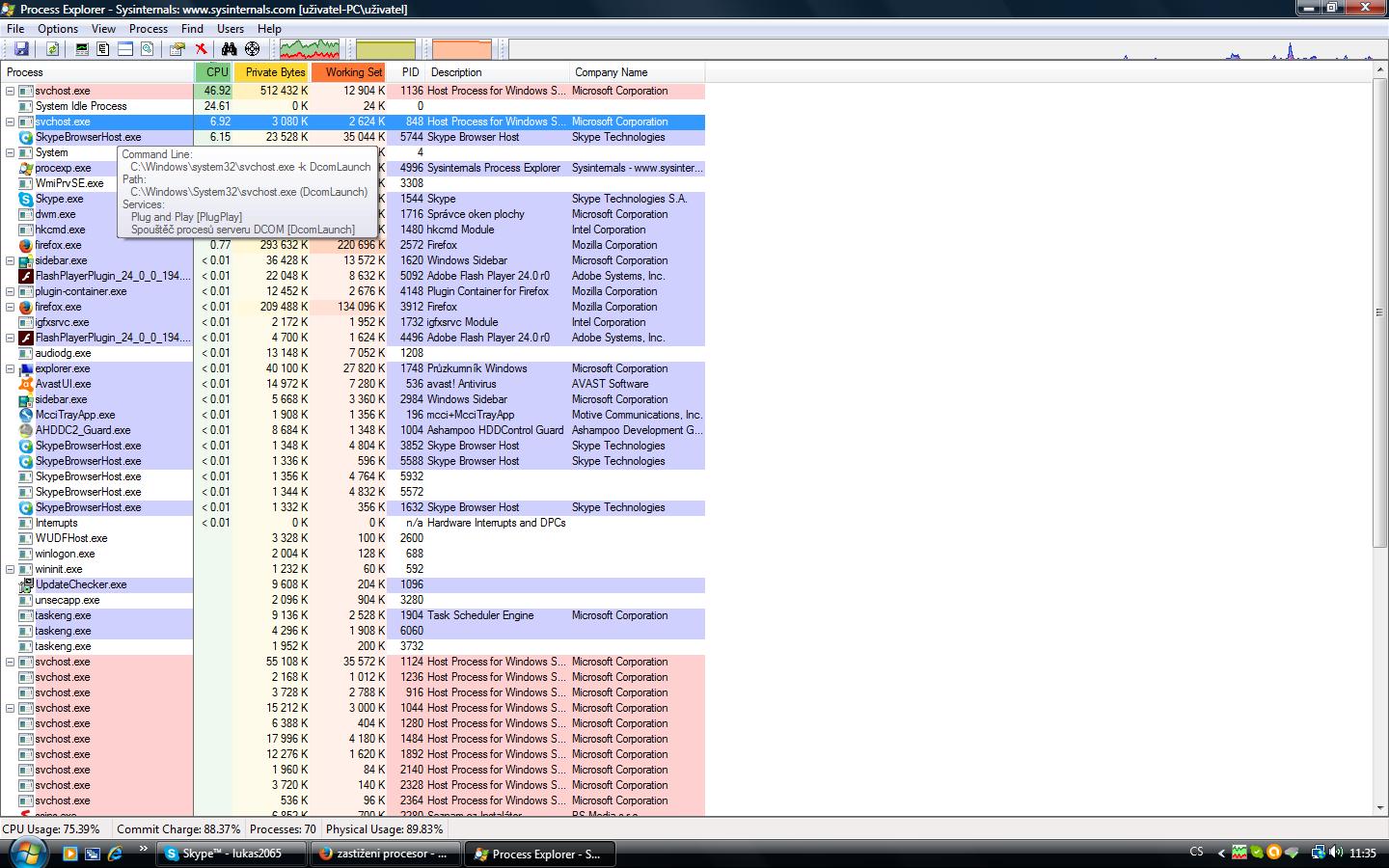Open the Options menu
The image size is (1389, 868).
(x=58, y=29)
